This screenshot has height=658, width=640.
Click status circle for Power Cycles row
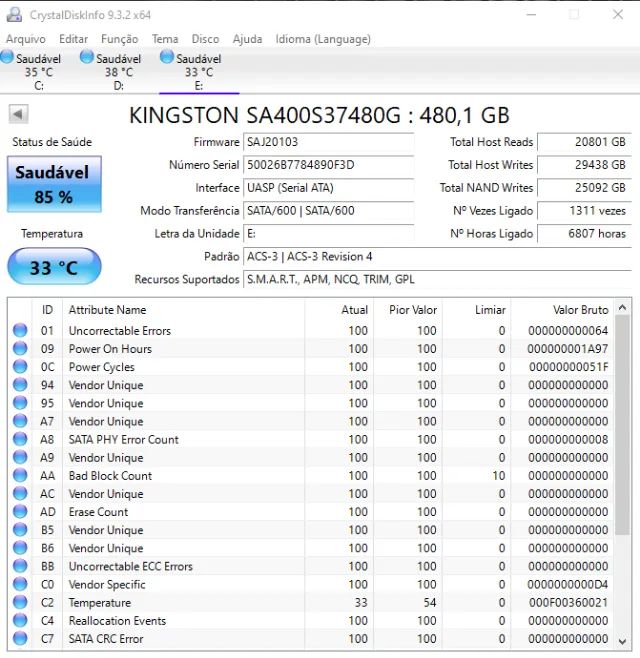tap(20, 366)
